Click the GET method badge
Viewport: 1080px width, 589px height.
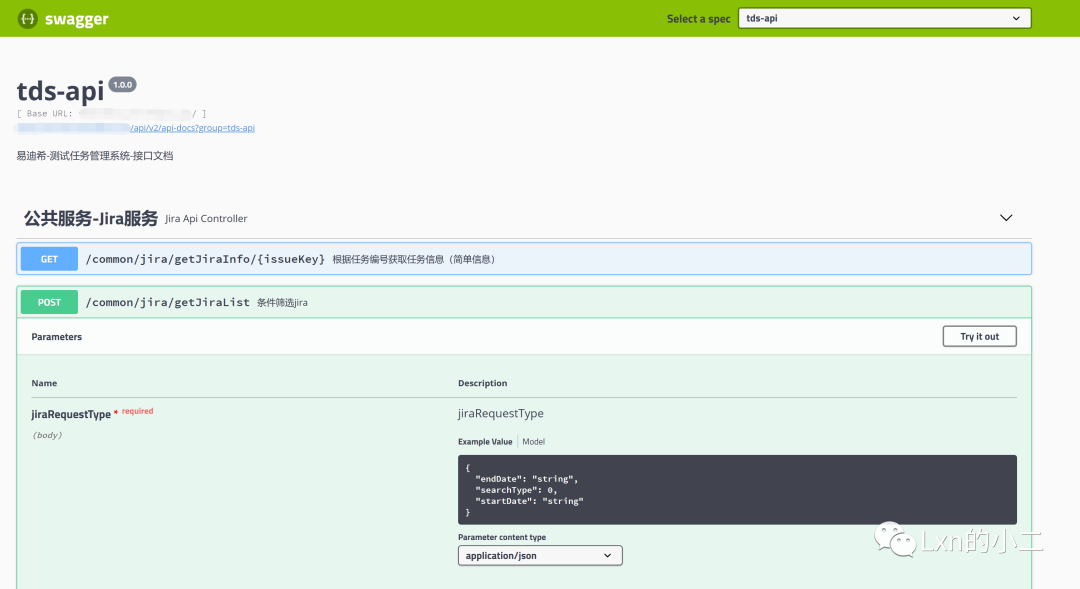49,259
